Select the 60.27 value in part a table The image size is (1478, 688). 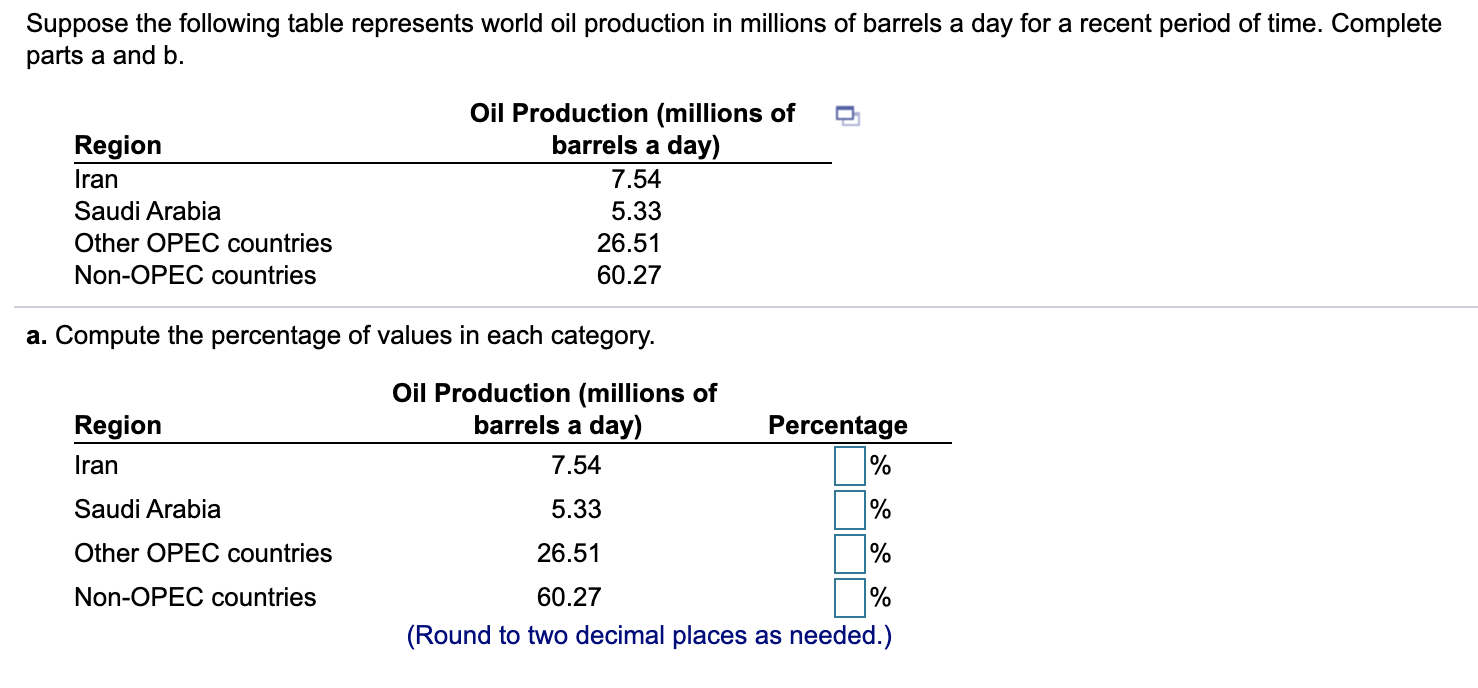[569, 597]
